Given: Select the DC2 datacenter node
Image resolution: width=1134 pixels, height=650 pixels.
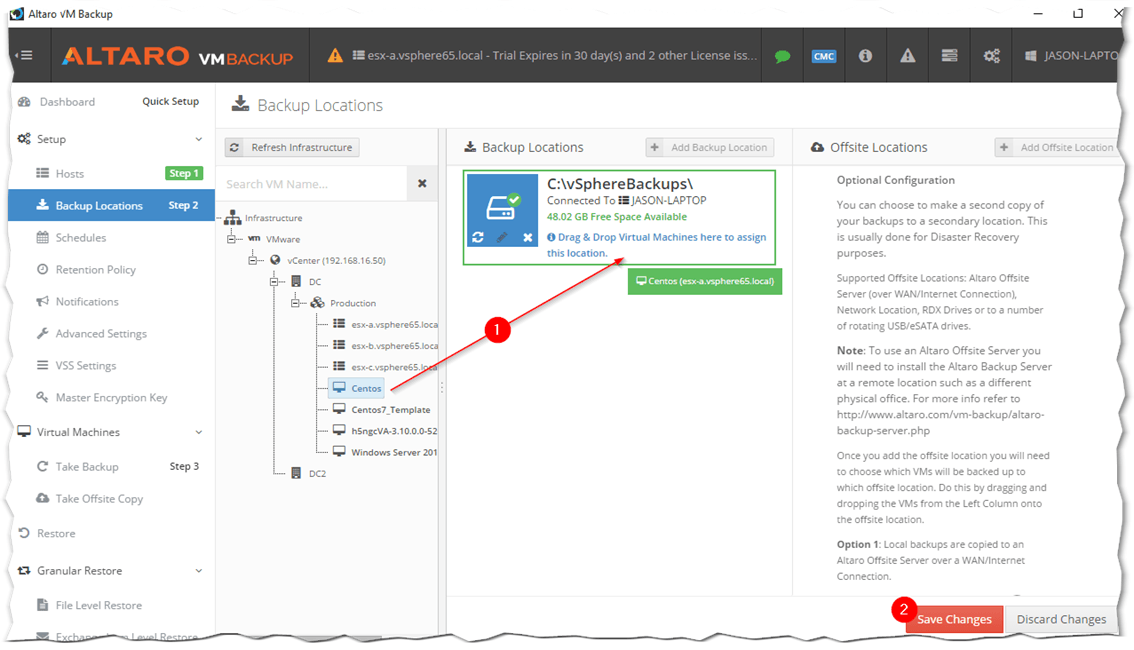Looking at the screenshot, I should pos(317,474).
